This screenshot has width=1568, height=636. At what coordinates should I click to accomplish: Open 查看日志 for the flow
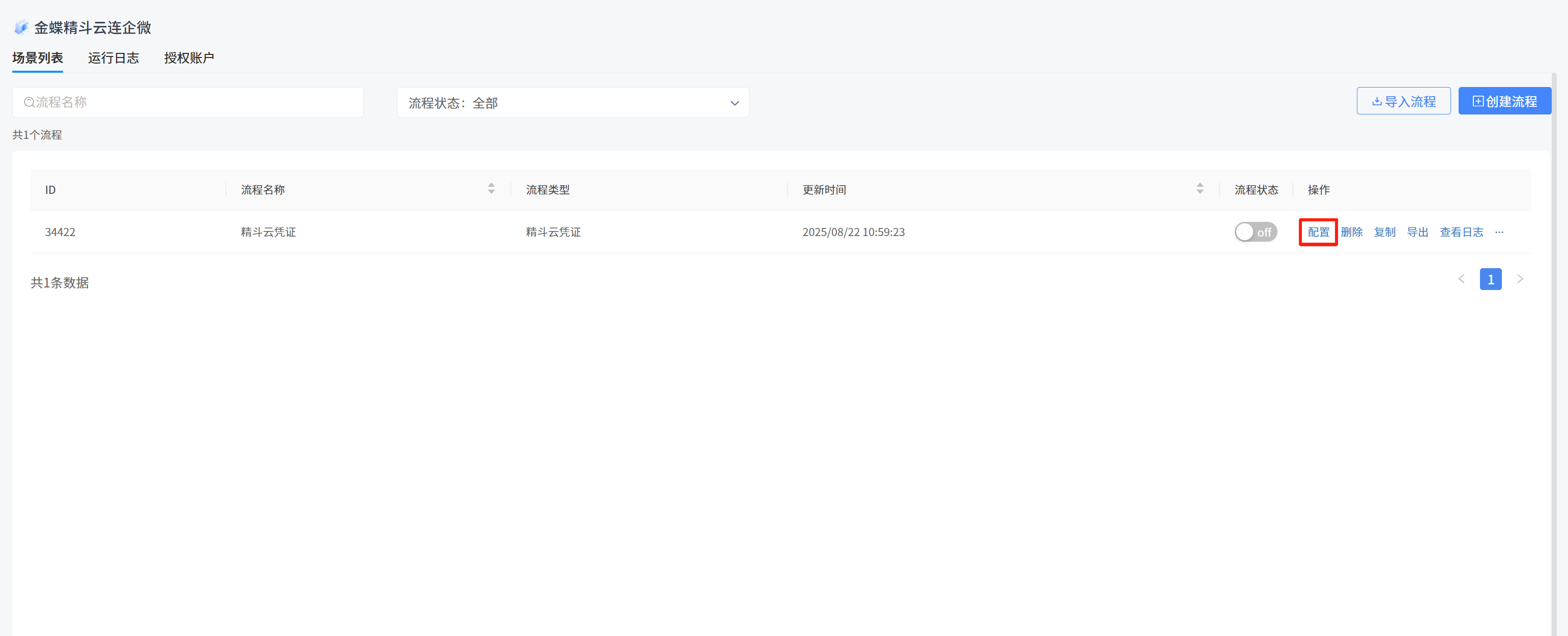coord(1461,233)
